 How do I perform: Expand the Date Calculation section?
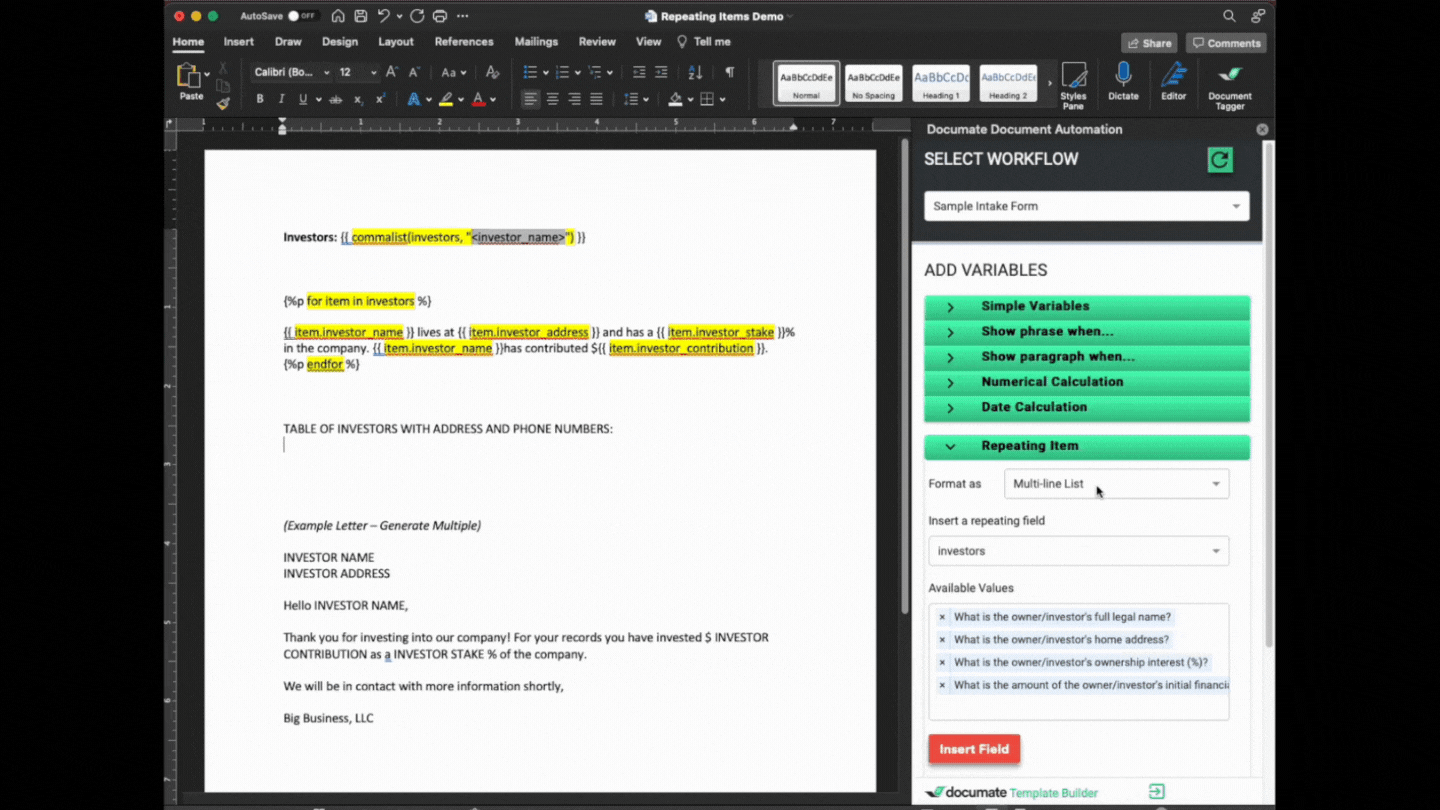click(x=1086, y=407)
